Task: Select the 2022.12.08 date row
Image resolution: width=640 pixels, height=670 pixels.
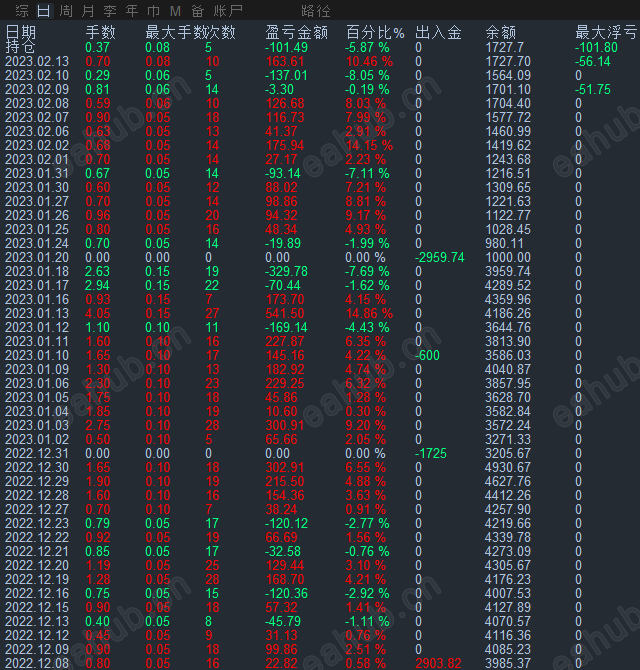Action: (x=37, y=663)
